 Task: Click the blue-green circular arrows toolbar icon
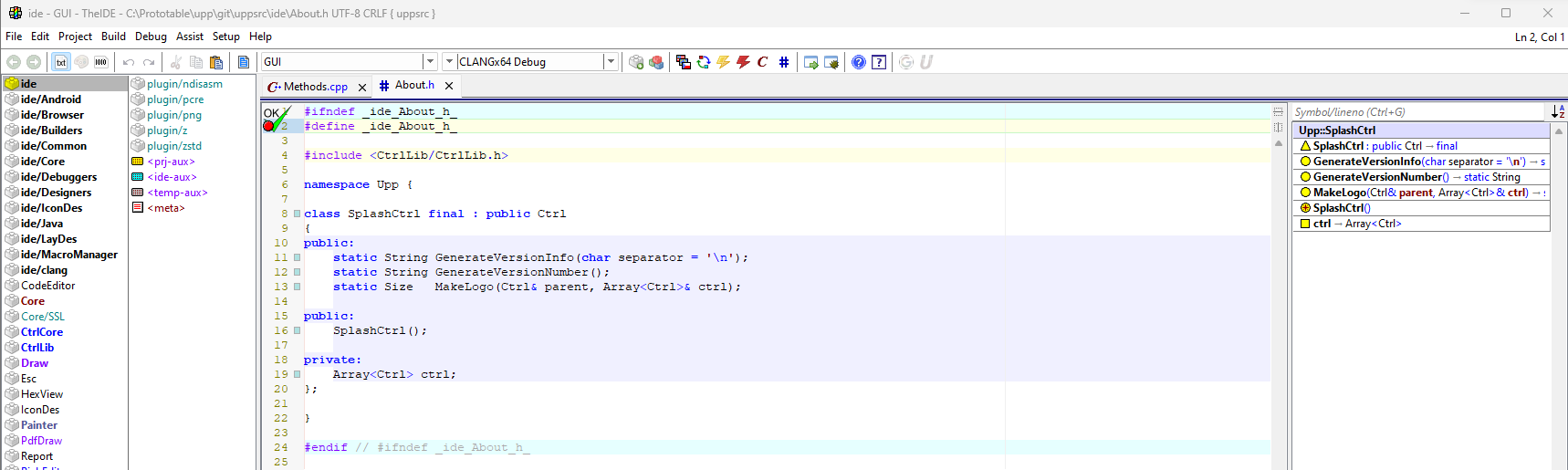[x=703, y=62]
